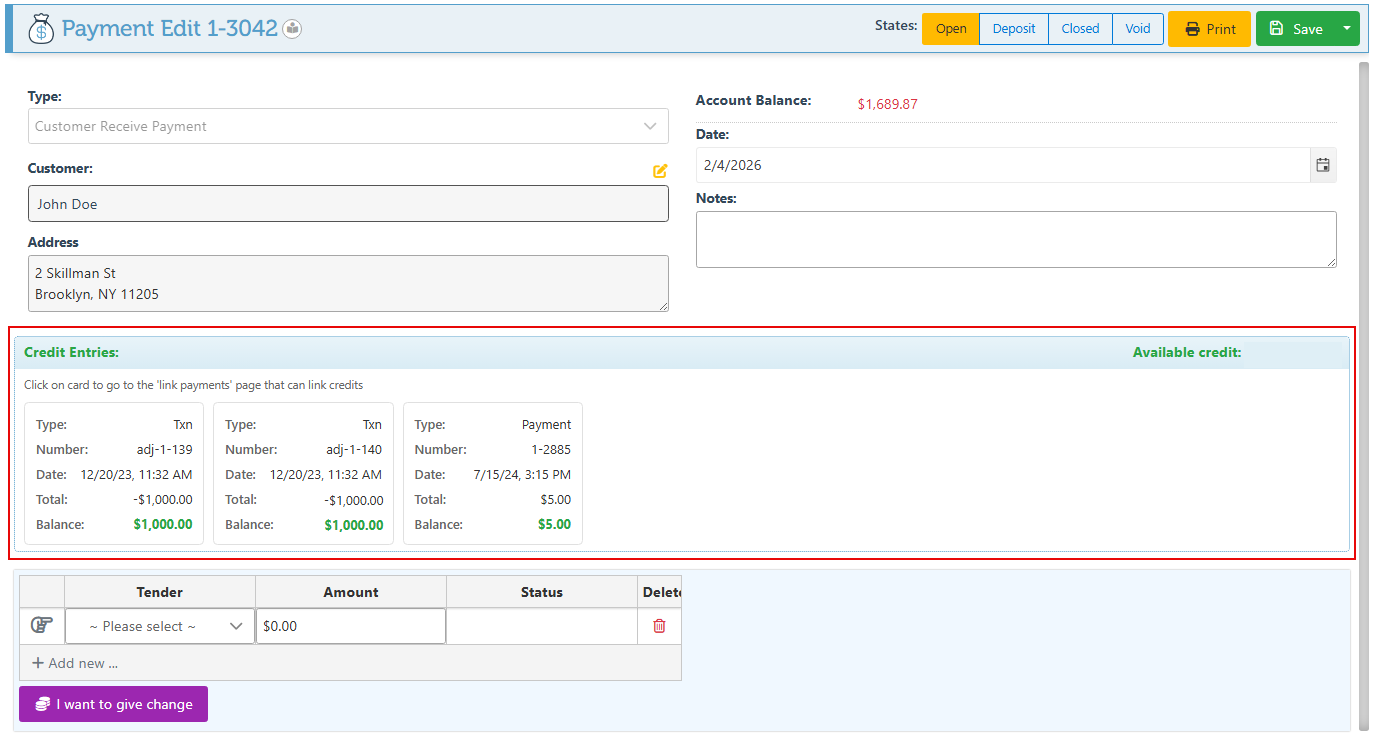Set payment state to Open
1375x739 pixels.
[950, 29]
